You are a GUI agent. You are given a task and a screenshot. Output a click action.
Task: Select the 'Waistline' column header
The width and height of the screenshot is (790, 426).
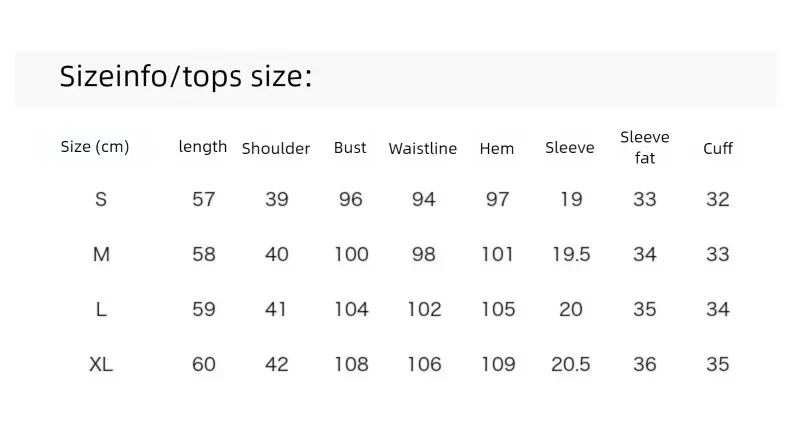(x=423, y=149)
